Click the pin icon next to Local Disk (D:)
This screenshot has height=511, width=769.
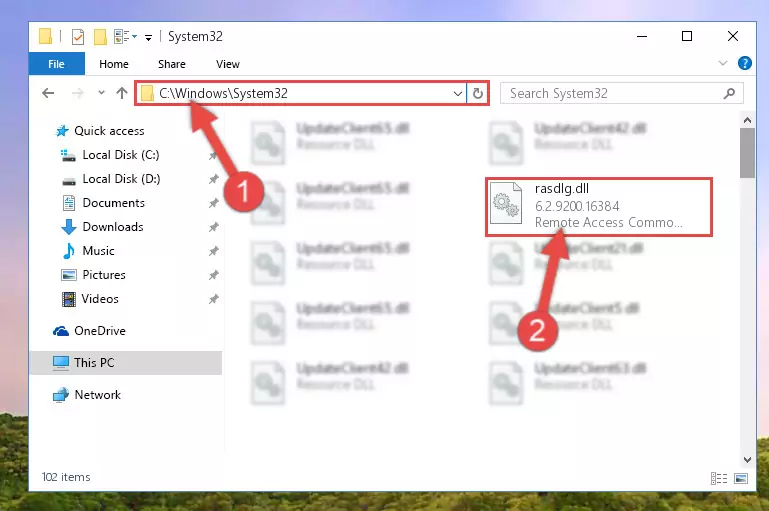[213, 179]
